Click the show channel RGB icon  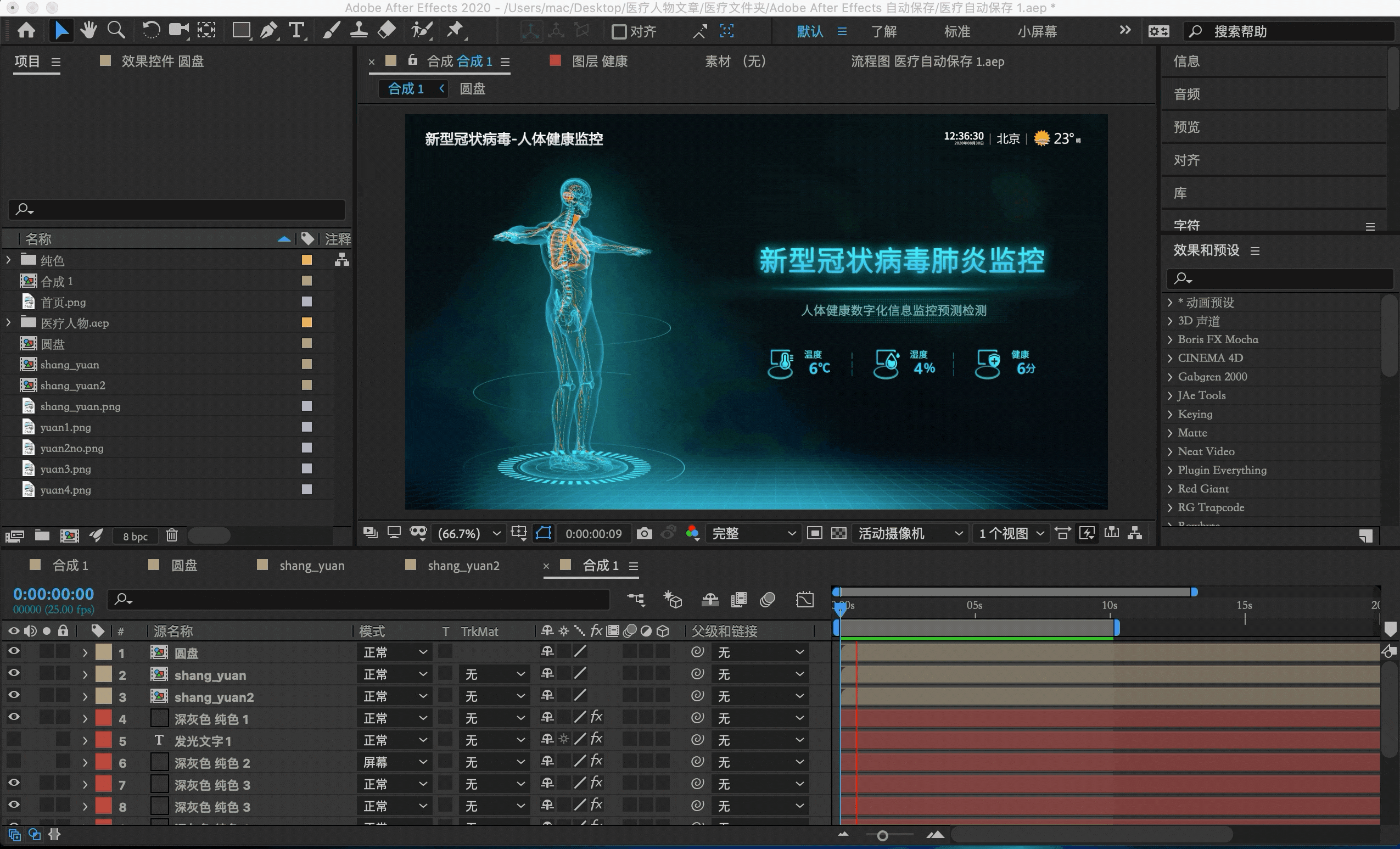pos(692,533)
